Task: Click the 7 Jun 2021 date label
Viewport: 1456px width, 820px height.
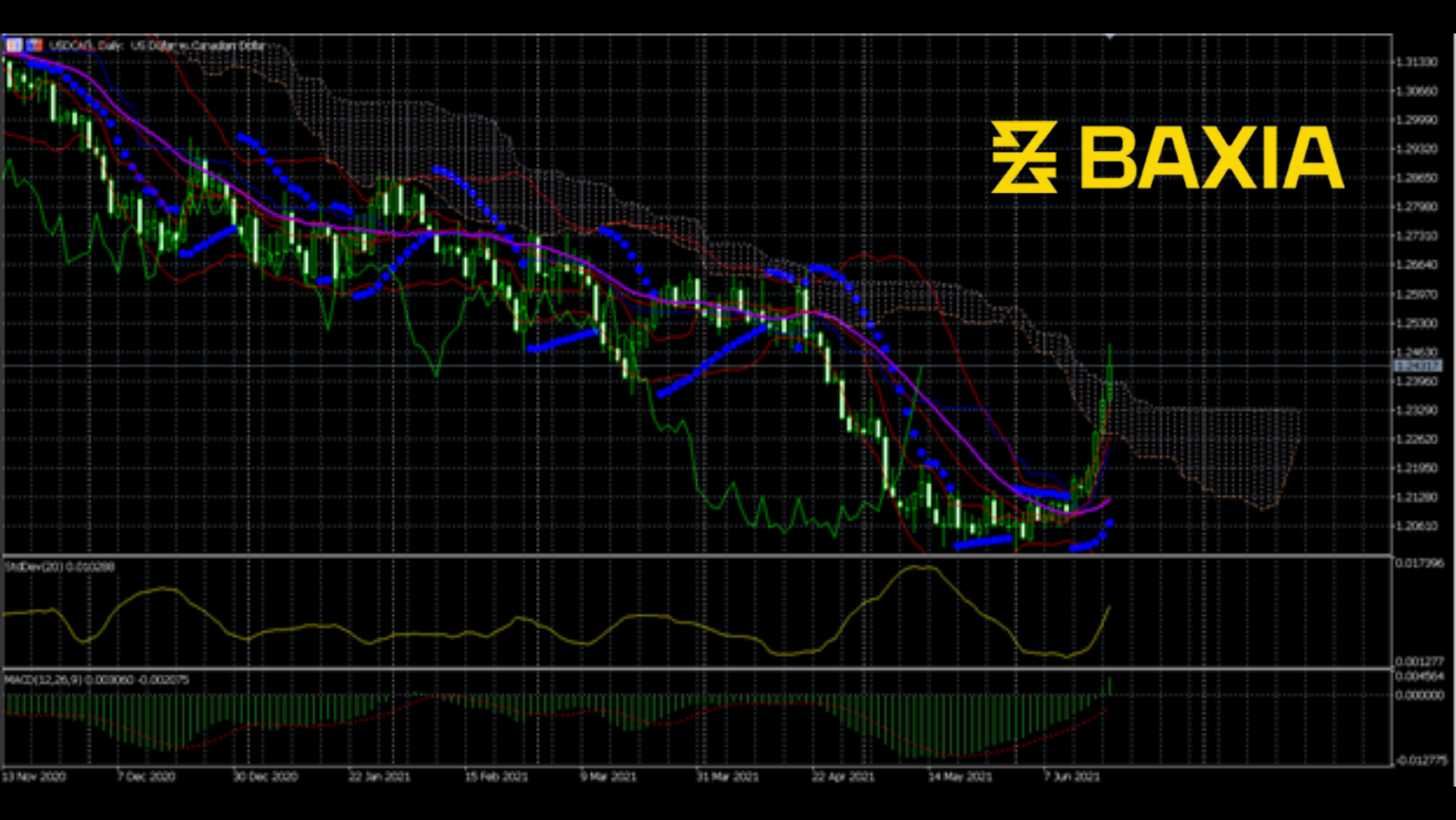Action: [1072, 777]
